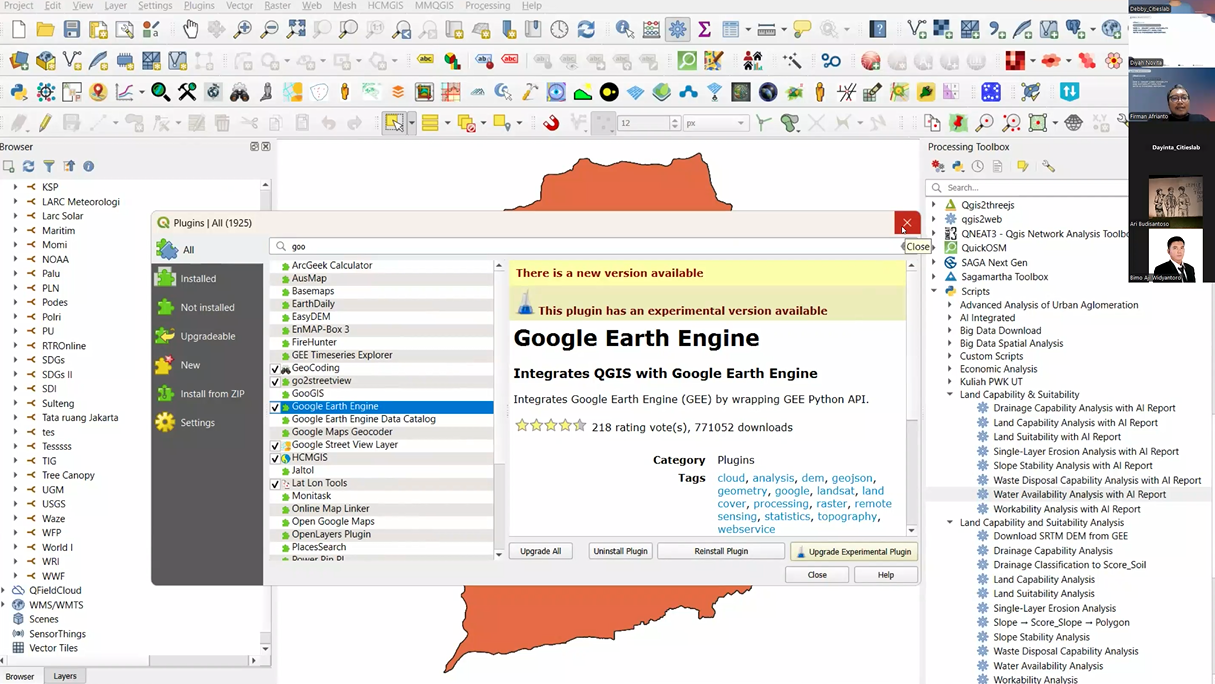Viewport: 1215px width, 684px height.
Task: Select the Zoom Out magnifier tool
Action: (270, 30)
